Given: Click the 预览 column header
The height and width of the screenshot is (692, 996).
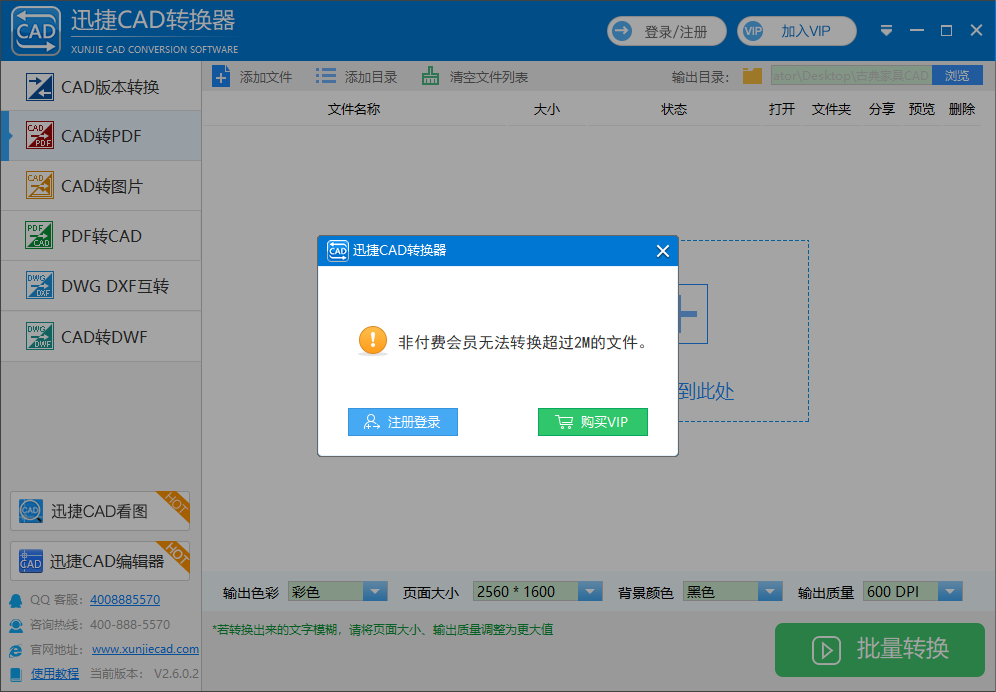Looking at the screenshot, I should [922, 109].
